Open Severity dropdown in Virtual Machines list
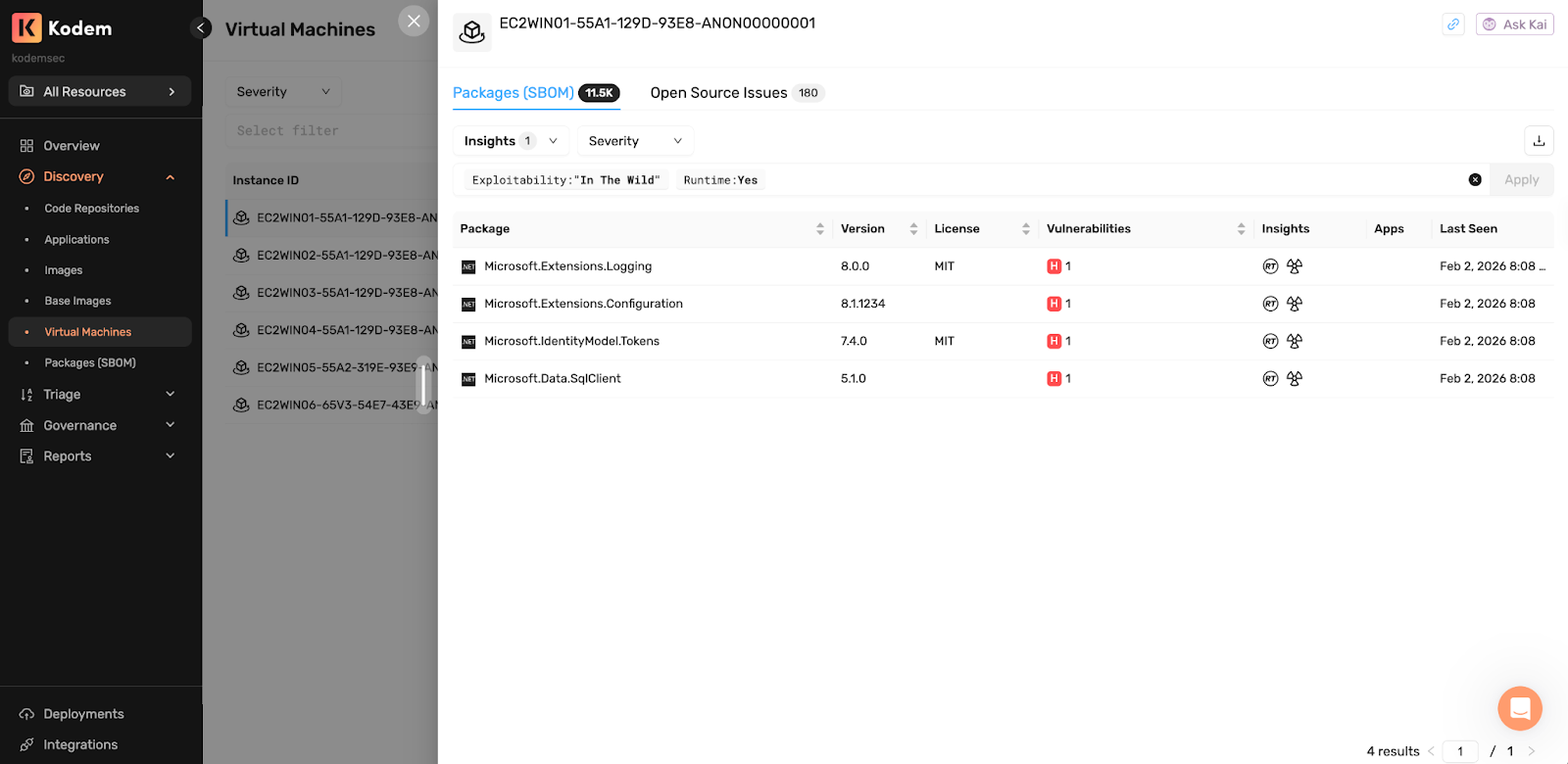This screenshot has width=1568, height=764. (283, 92)
